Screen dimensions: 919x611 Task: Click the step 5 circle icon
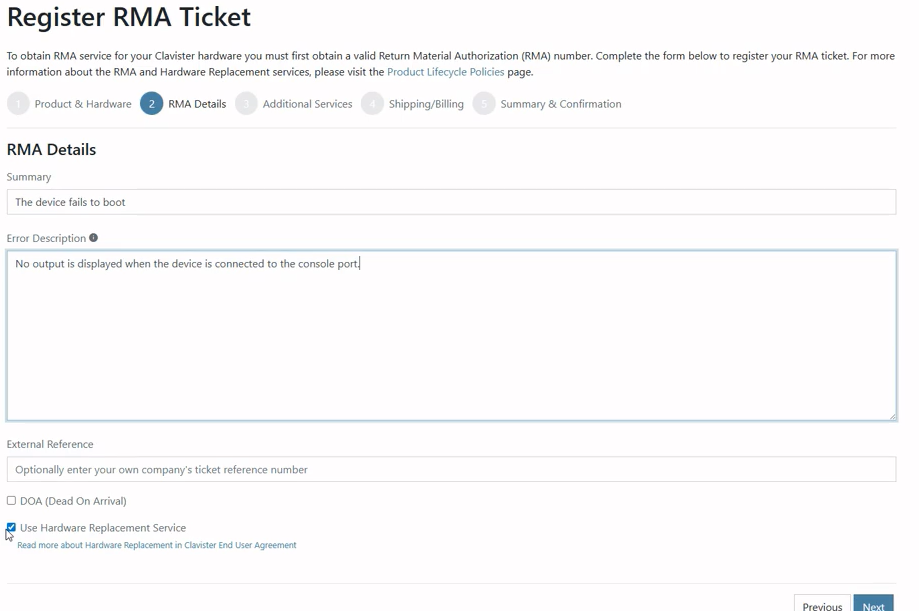coord(484,104)
